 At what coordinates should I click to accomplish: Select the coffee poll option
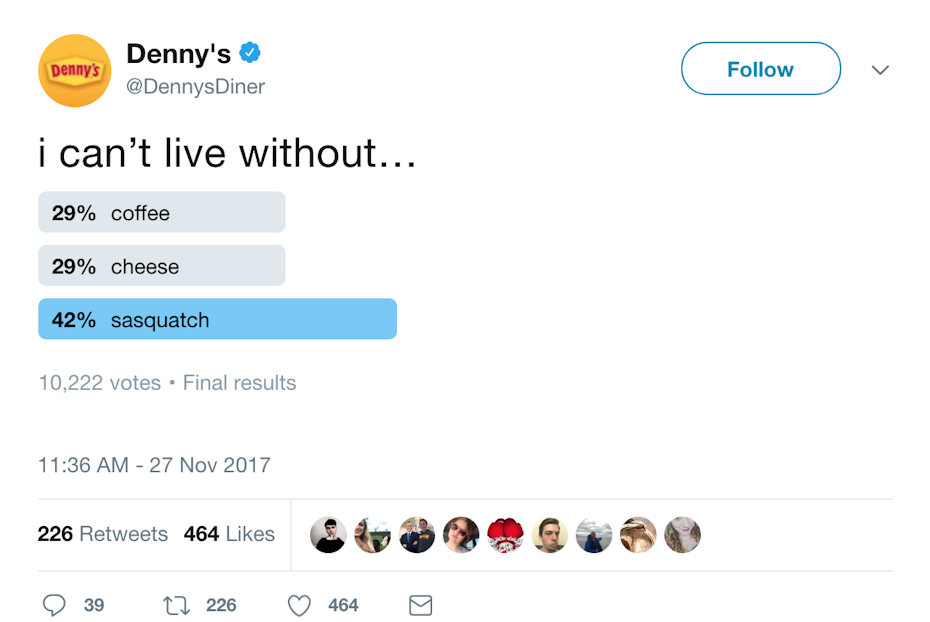tap(161, 213)
